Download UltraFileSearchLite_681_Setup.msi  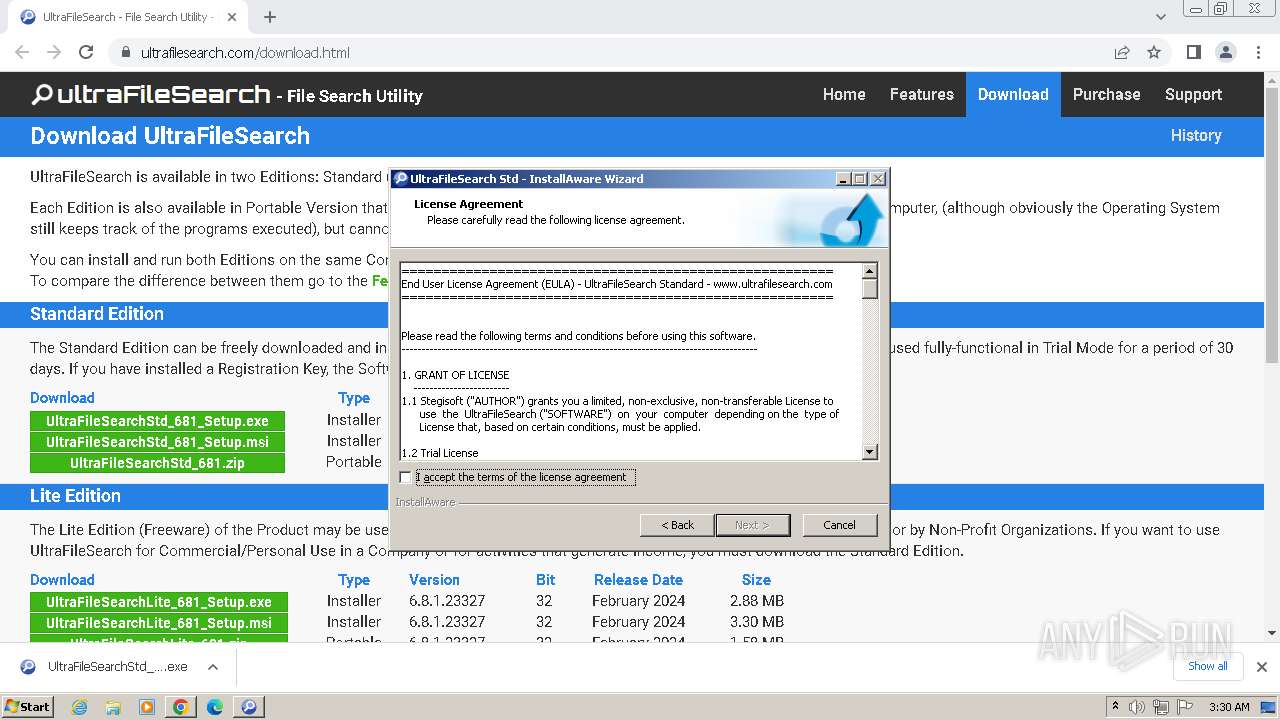click(159, 623)
